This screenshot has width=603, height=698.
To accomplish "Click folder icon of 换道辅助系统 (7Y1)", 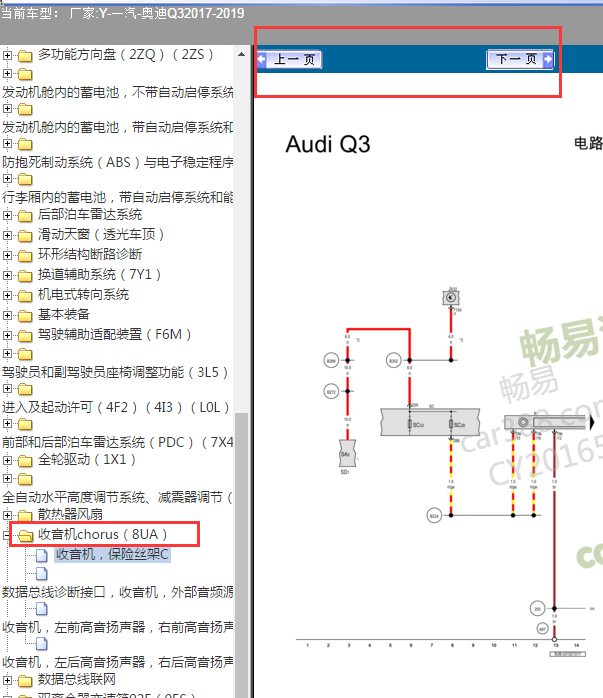I will click(x=25, y=276).
